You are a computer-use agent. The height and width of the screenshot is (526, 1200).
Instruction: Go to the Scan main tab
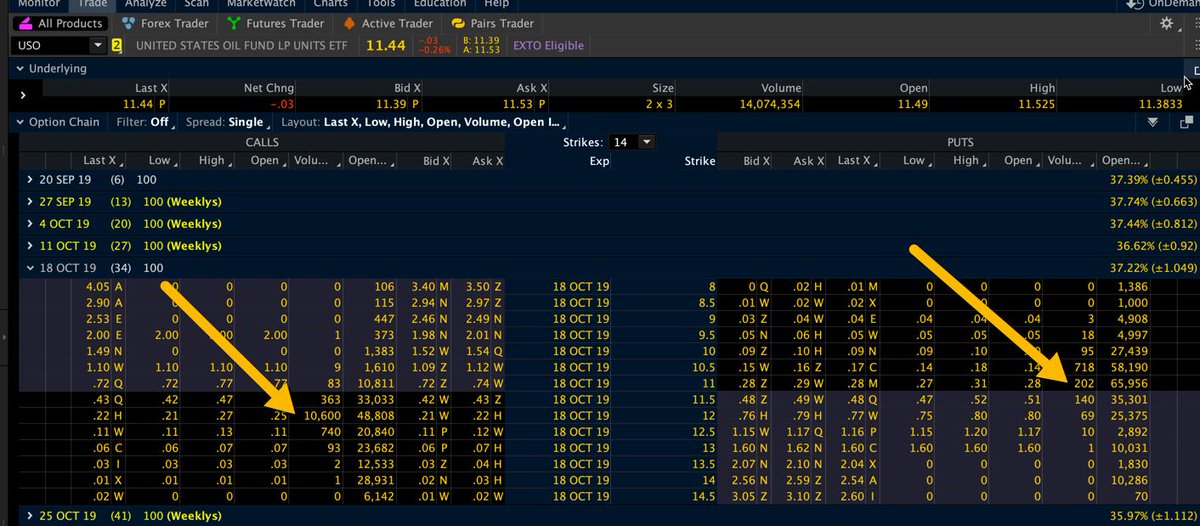(196, 3)
